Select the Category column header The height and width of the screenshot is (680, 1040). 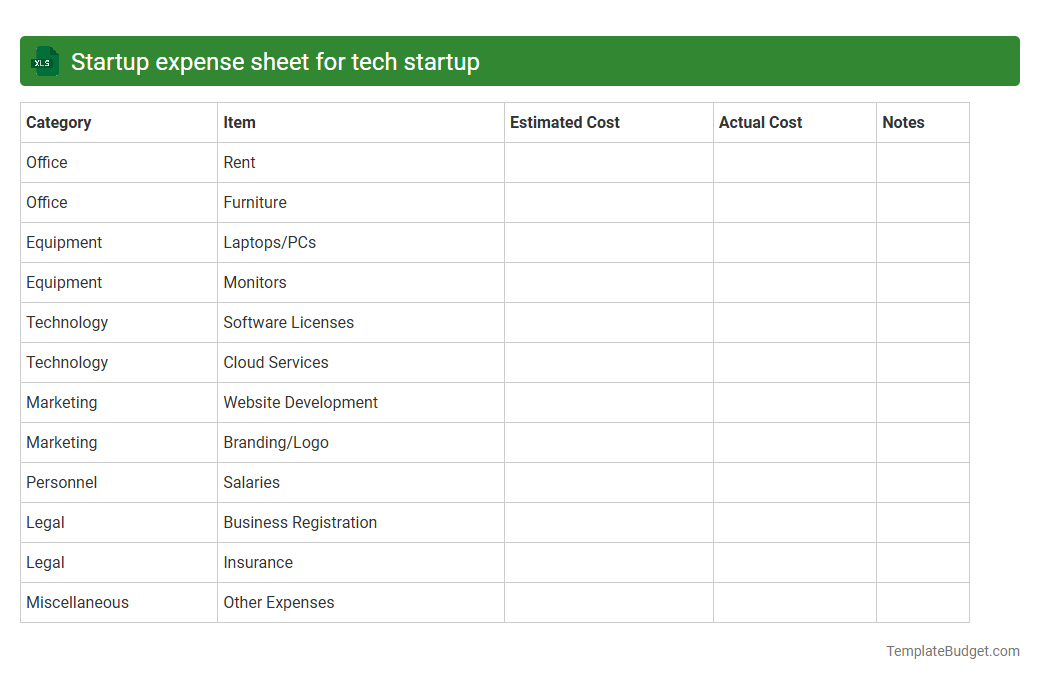(x=59, y=122)
